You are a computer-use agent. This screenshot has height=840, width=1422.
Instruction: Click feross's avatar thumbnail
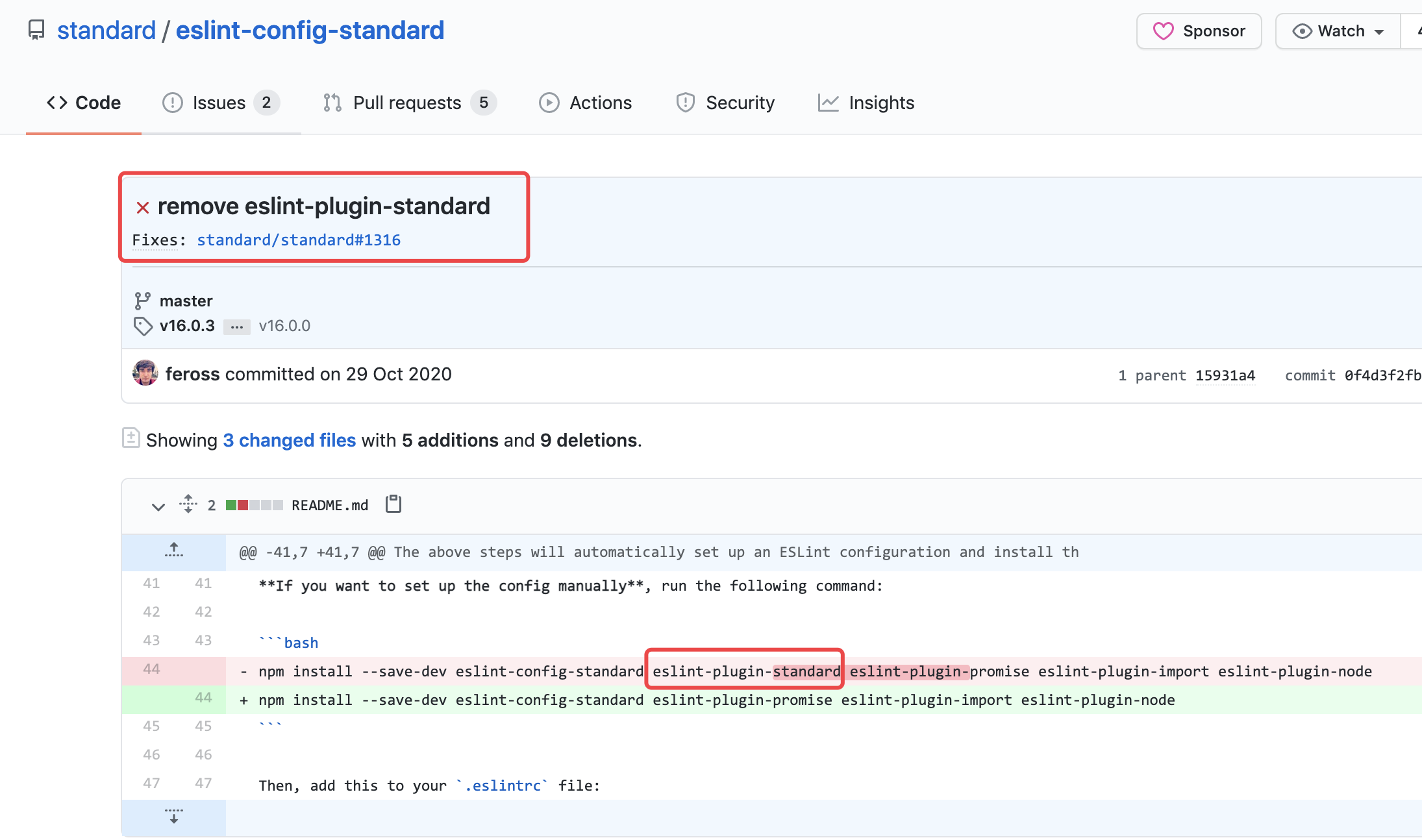tap(145, 374)
